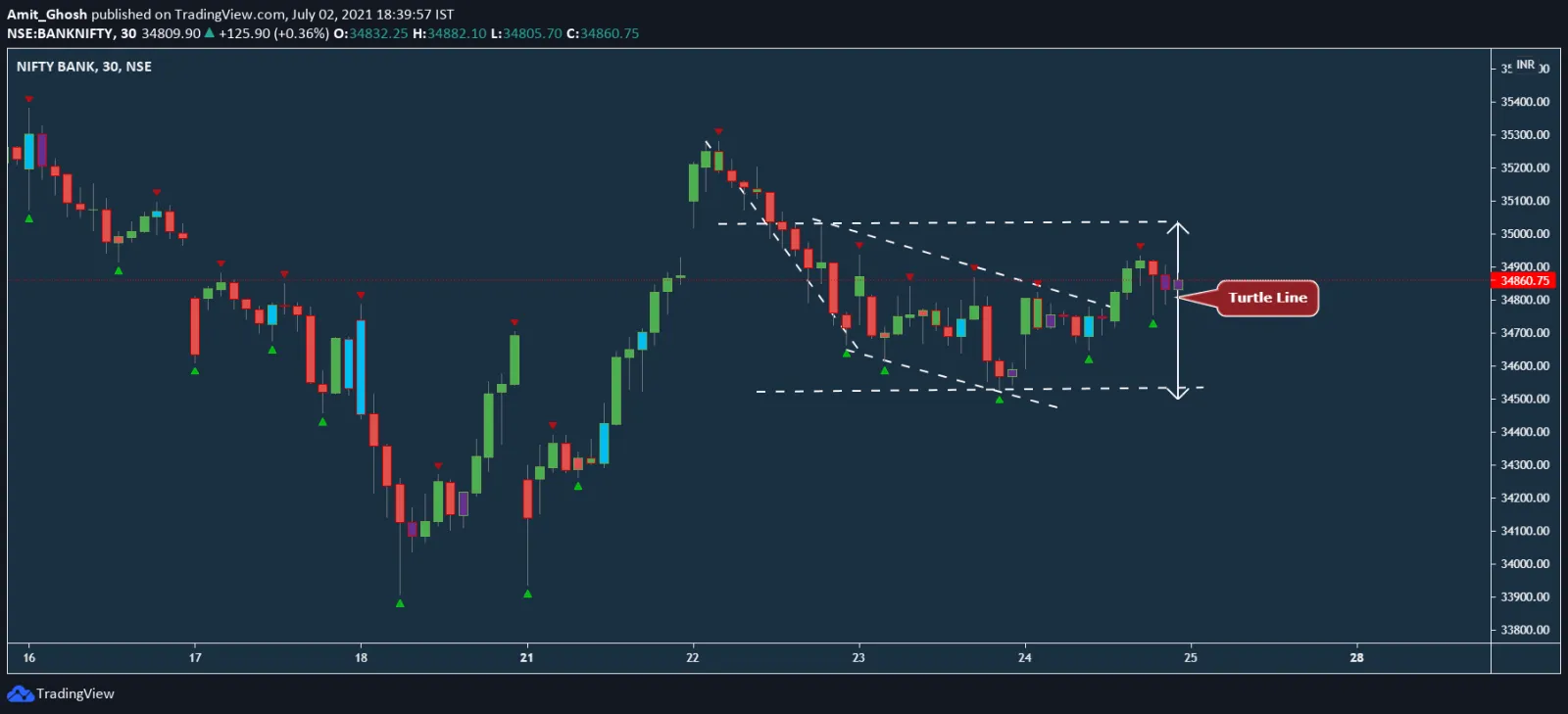
Task: Click the NIFTY BANK, 30, NSE chart title
Action: tap(84, 67)
